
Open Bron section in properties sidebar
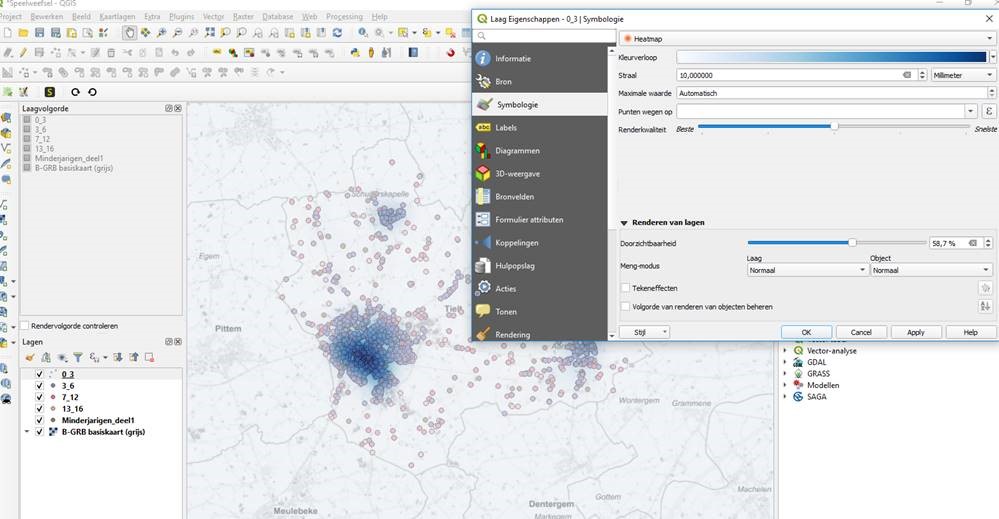click(540, 82)
